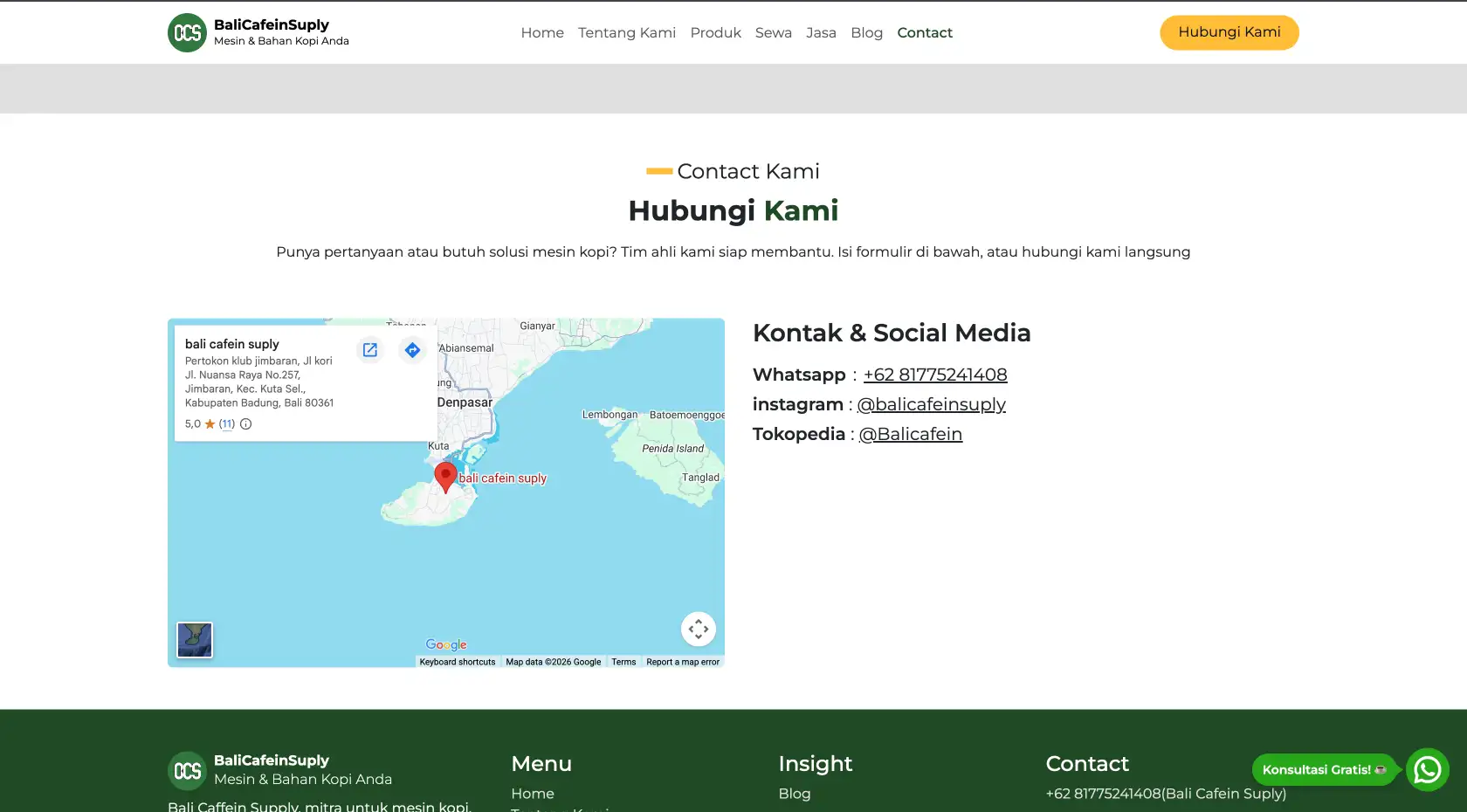Click the bali cafein suply map label
Image resolution: width=1467 pixels, height=812 pixels.
503,478
